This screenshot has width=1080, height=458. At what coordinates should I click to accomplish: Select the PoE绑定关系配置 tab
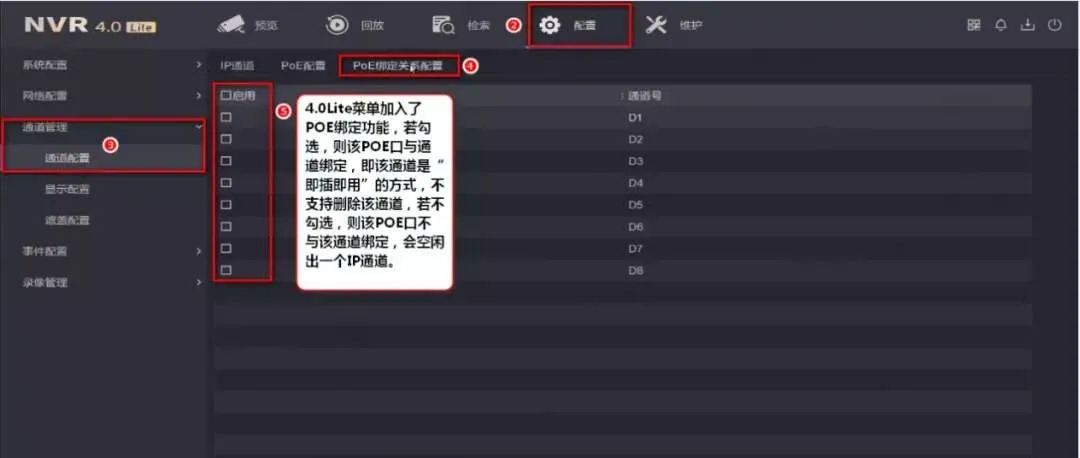click(x=397, y=65)
